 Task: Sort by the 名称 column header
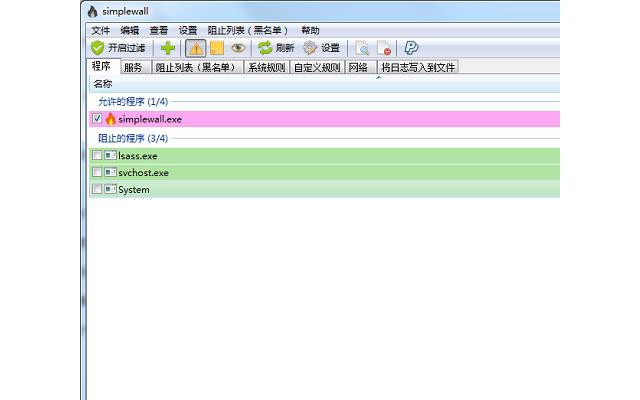pos(103,84)
